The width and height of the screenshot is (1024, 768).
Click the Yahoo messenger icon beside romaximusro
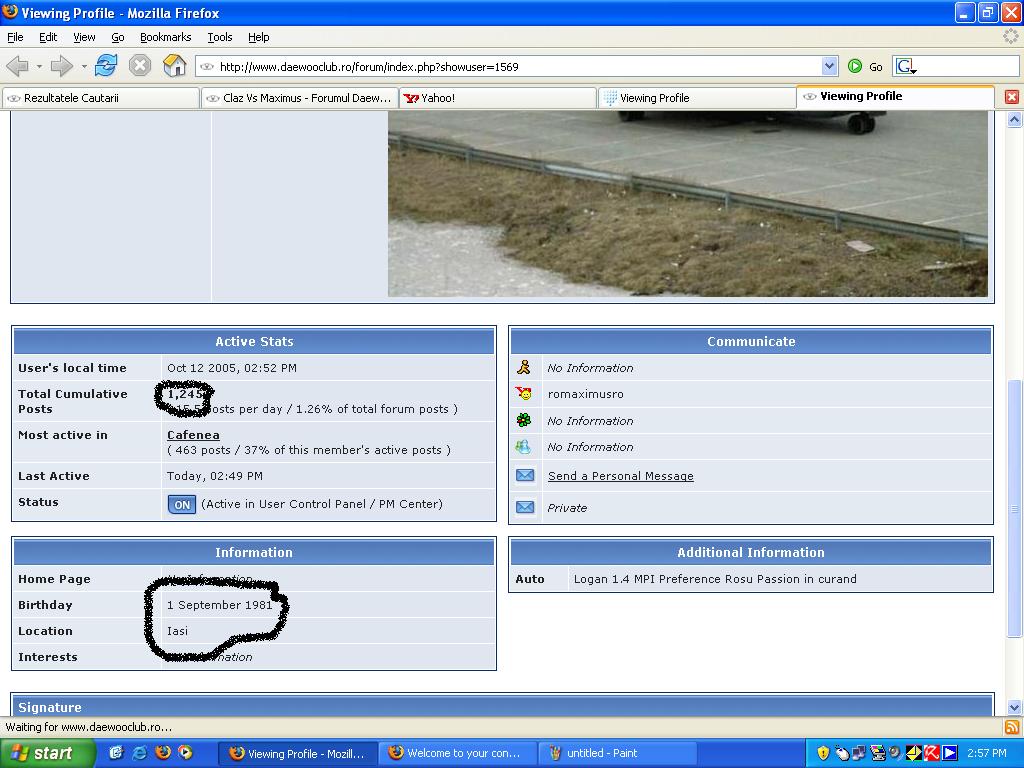pyautogui.click(x=524, y=394)
